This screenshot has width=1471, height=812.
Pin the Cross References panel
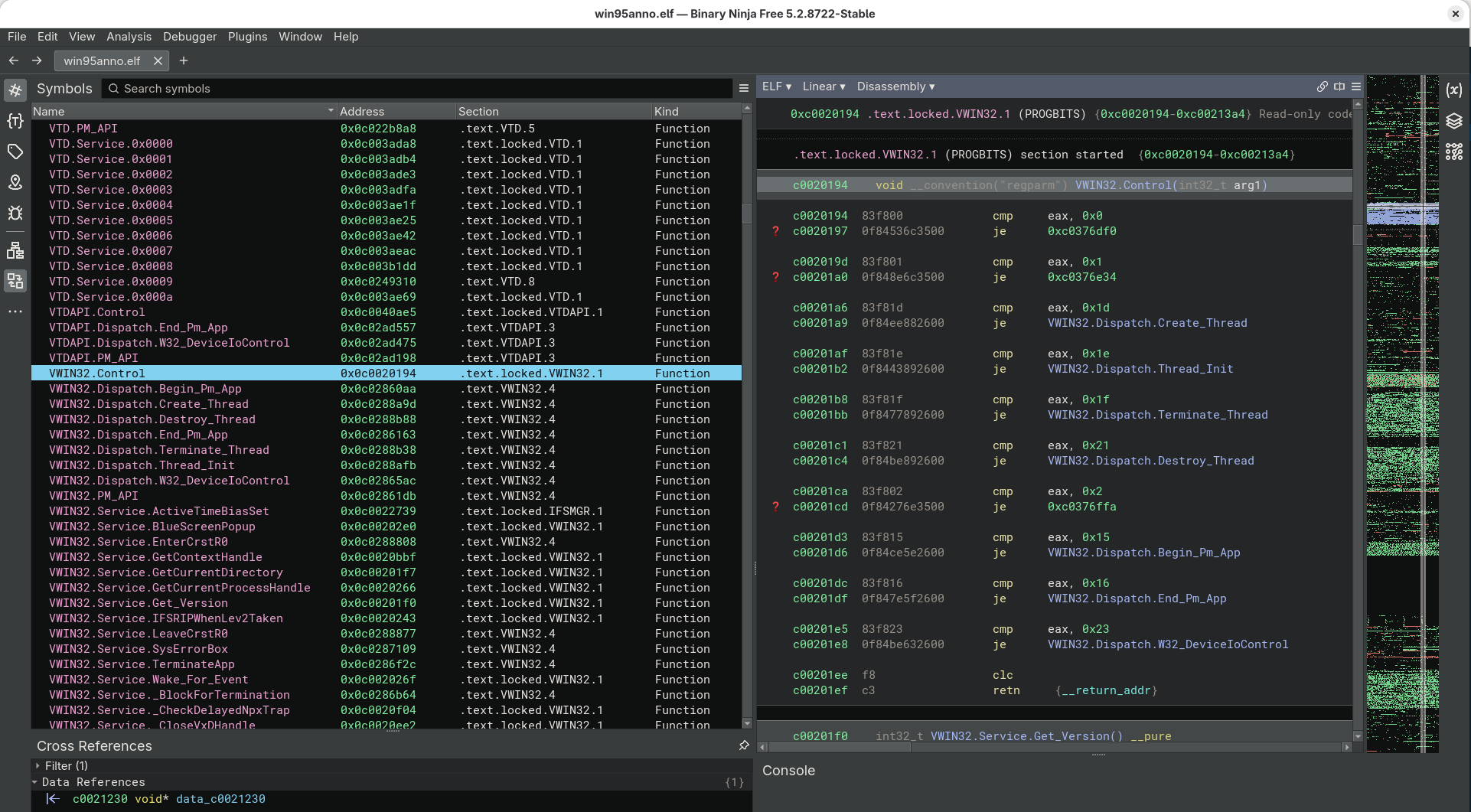click(744, 745)
